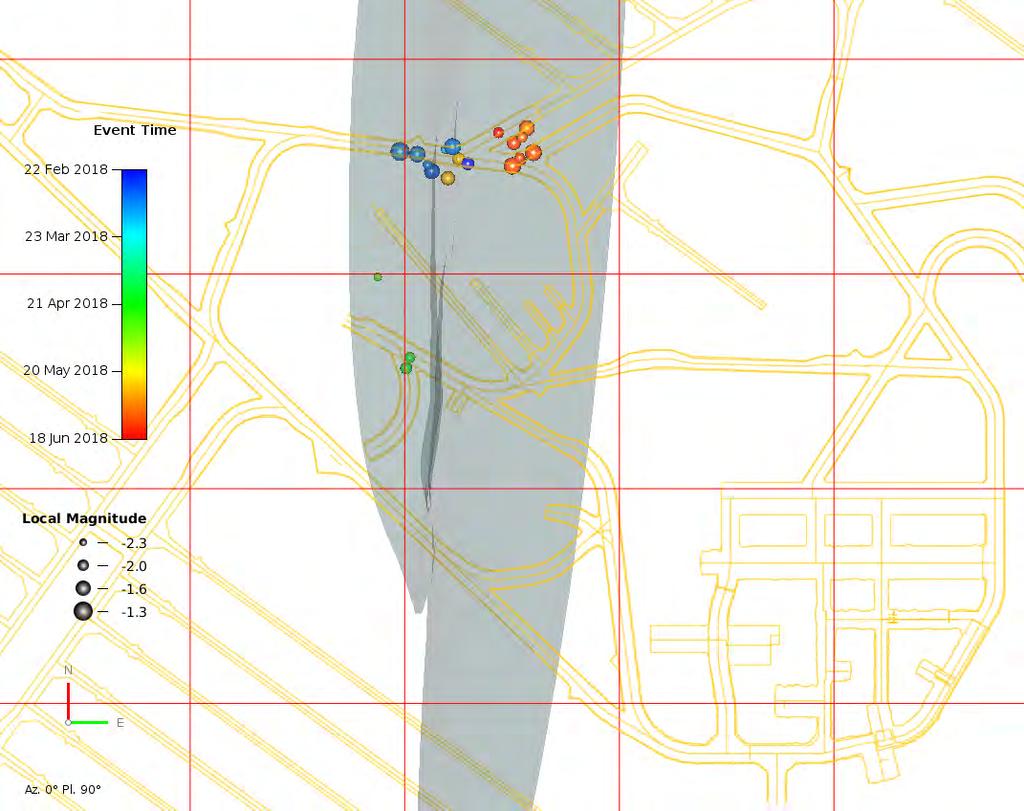Click the "20 May 2018" date label

(x=65, y=370)
